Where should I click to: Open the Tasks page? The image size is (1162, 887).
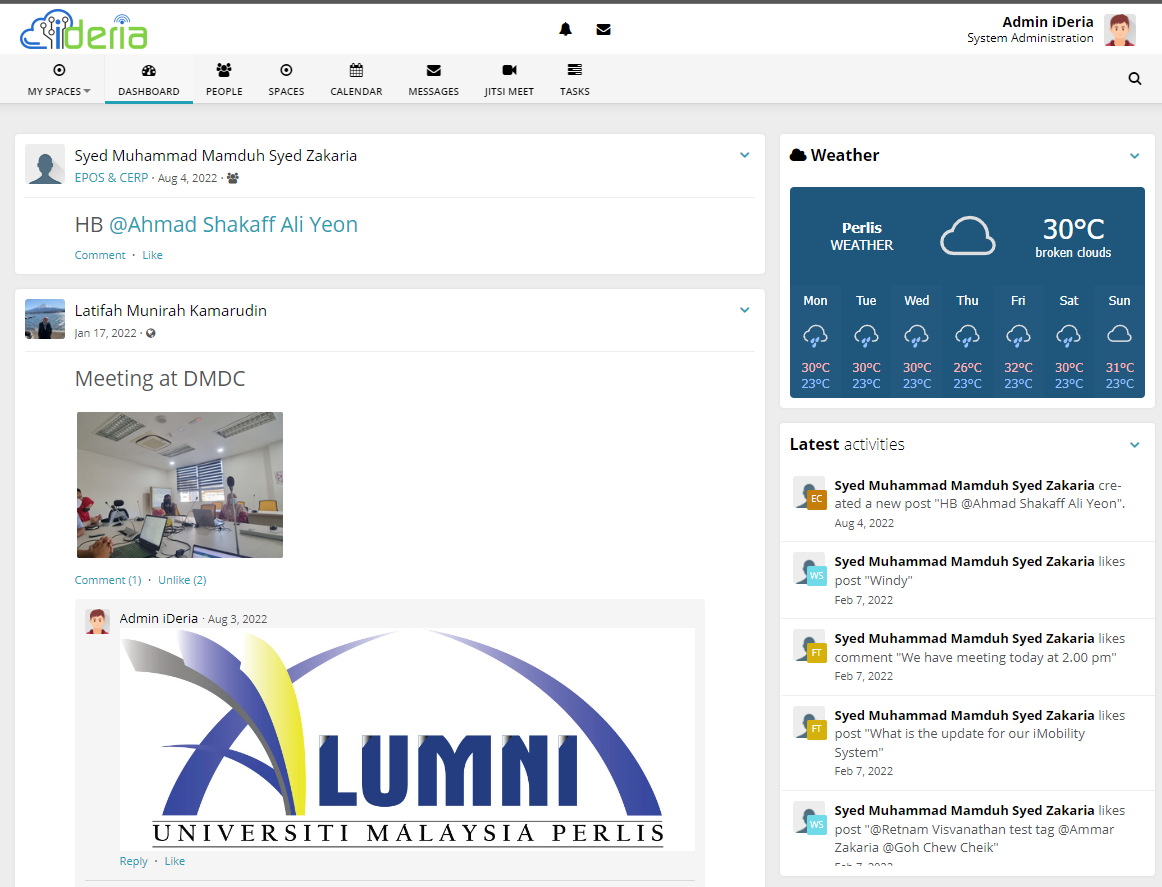tap(574, 79)
